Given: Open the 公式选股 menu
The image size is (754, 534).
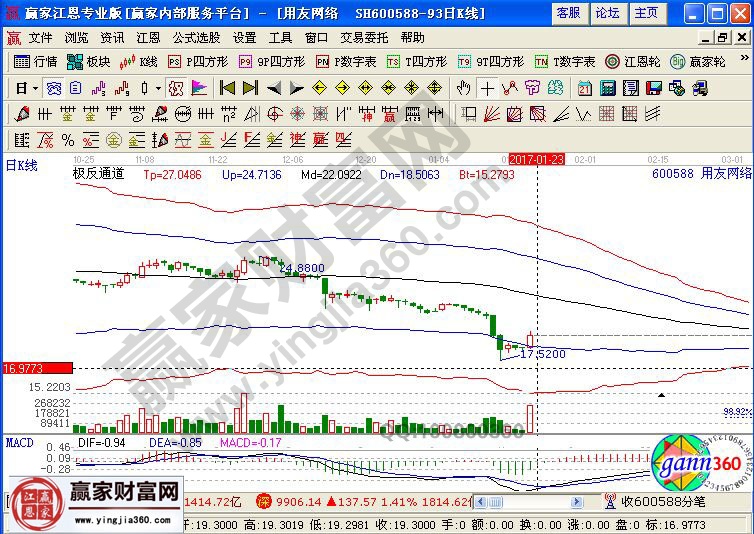Looking at the screenshot, I should coord(196,37).
